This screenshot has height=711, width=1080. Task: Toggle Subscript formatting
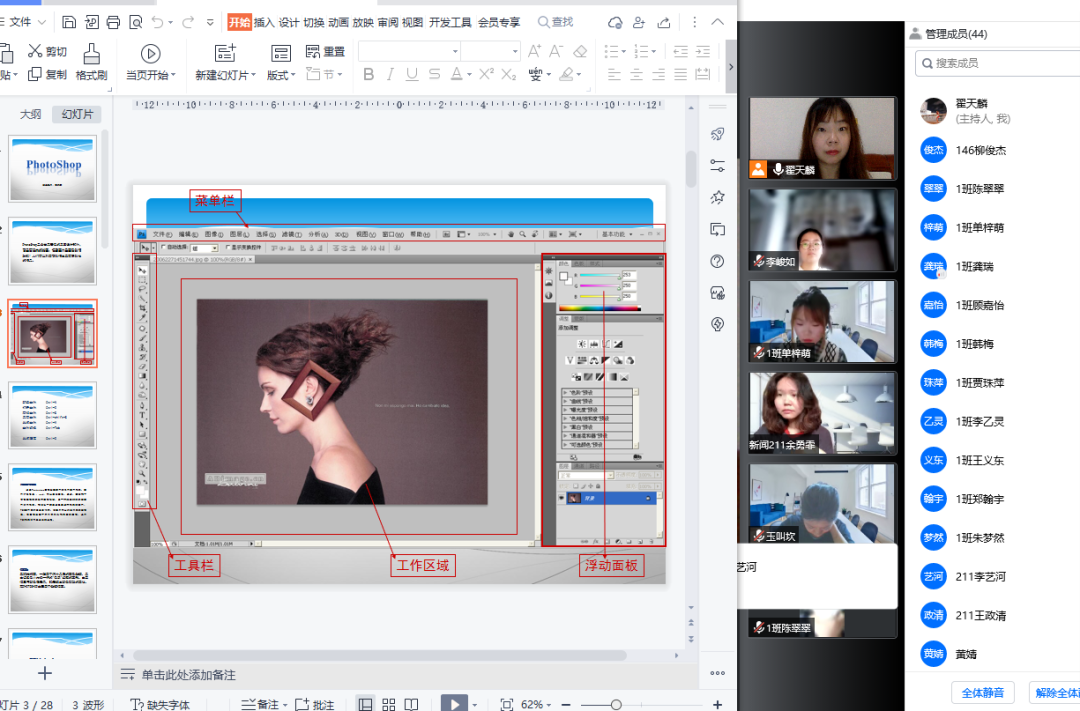pyautogui.click(x=508, y=74)
